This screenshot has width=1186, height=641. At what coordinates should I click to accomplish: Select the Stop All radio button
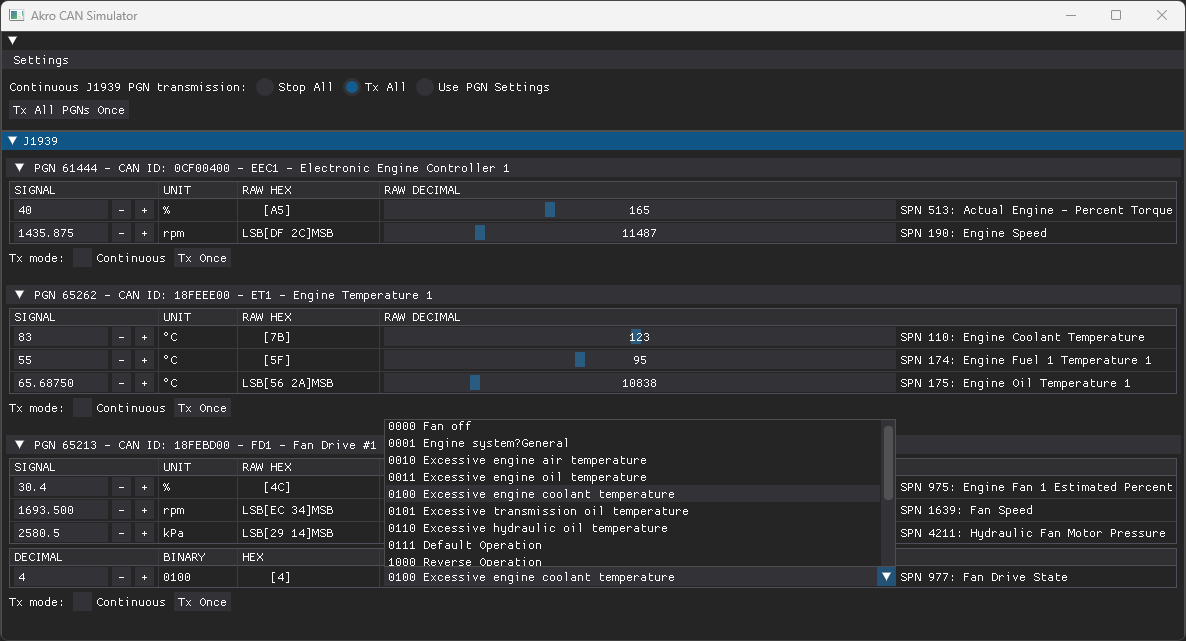[x=263, y=87]
